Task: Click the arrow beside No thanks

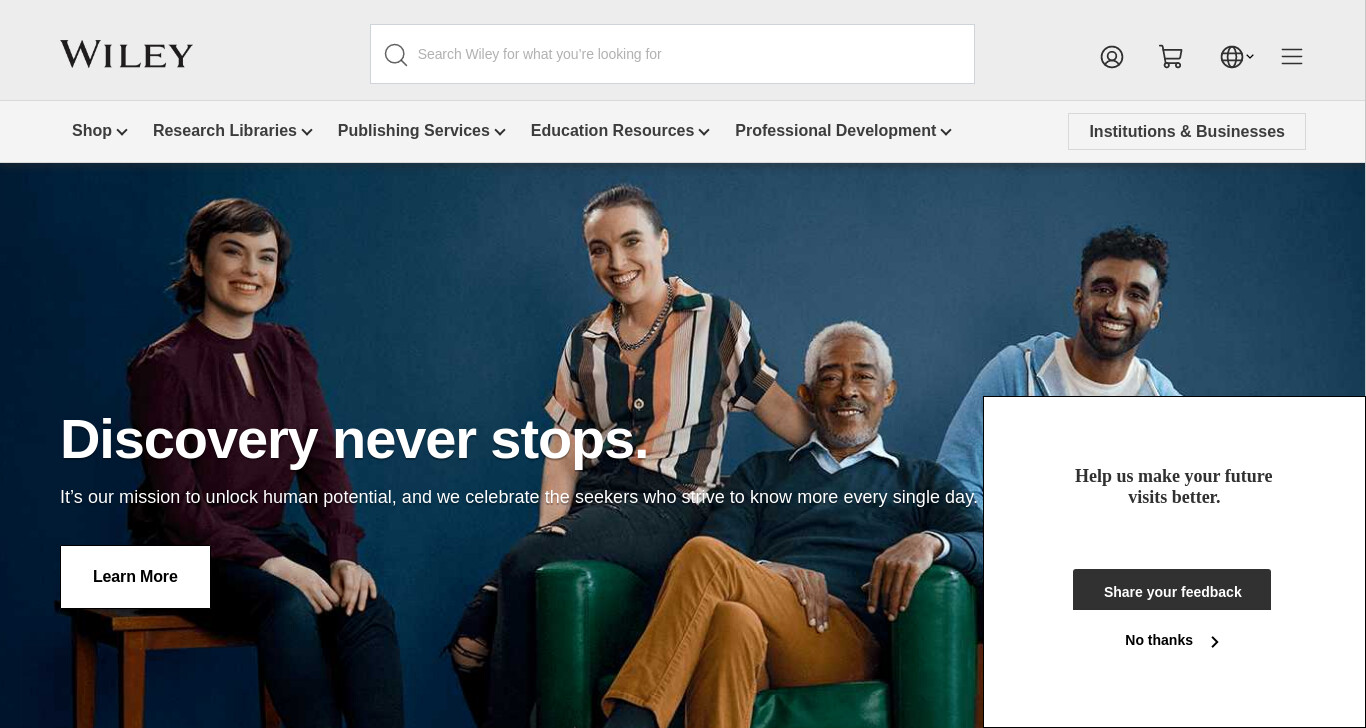Action: pos(1215,642)
